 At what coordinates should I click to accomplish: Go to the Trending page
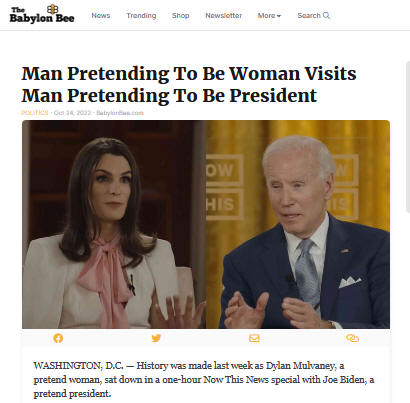point(141,16)
